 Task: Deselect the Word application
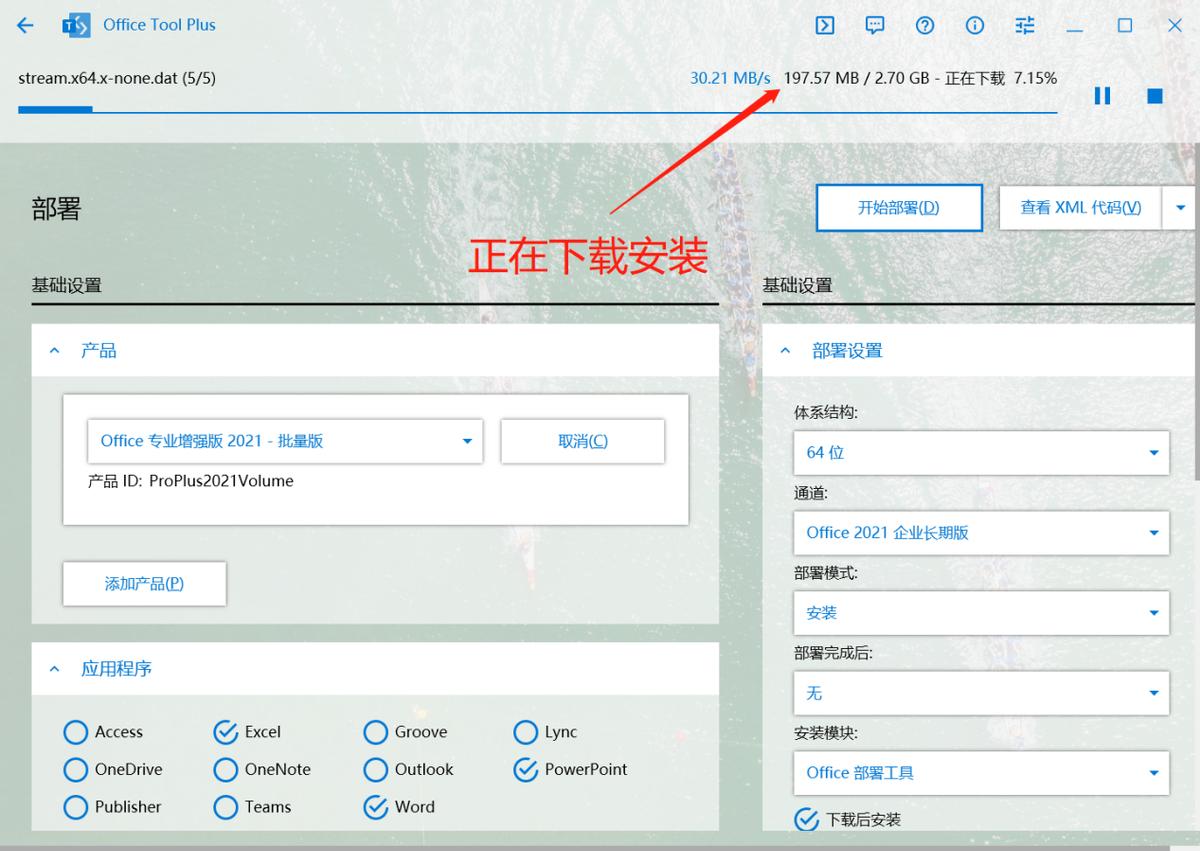click(x=375, y=807)
